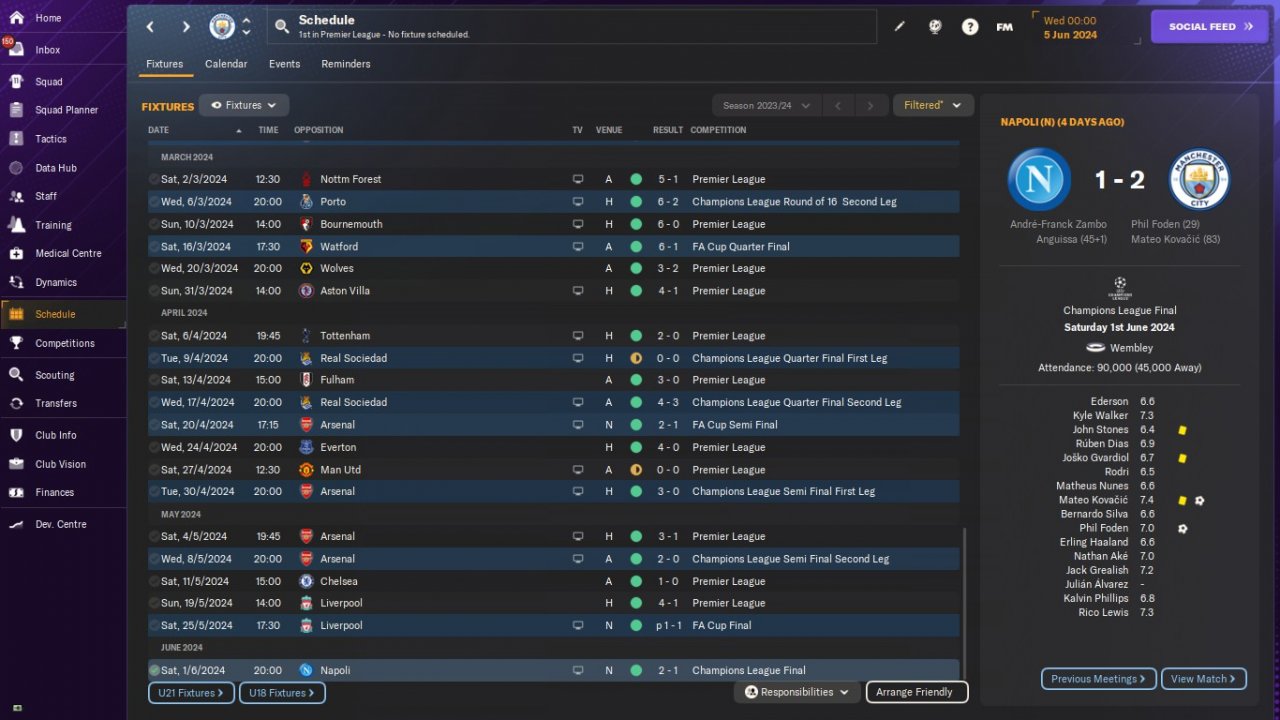This screenshot has width=1280, height=720.
Task: Click the Opposition column header
Action: point(318,130)
